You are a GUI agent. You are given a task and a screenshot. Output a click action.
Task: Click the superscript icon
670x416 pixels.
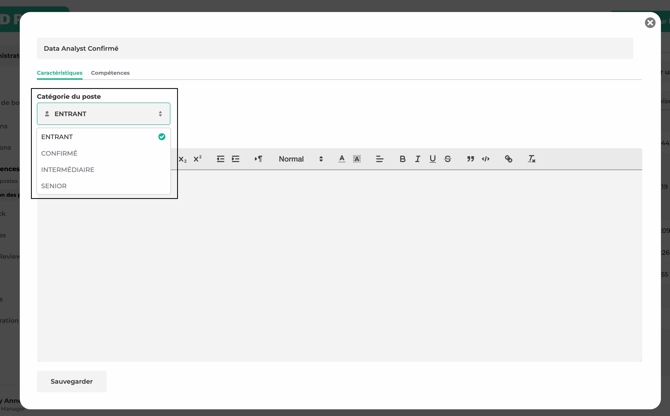click(197, 159)
